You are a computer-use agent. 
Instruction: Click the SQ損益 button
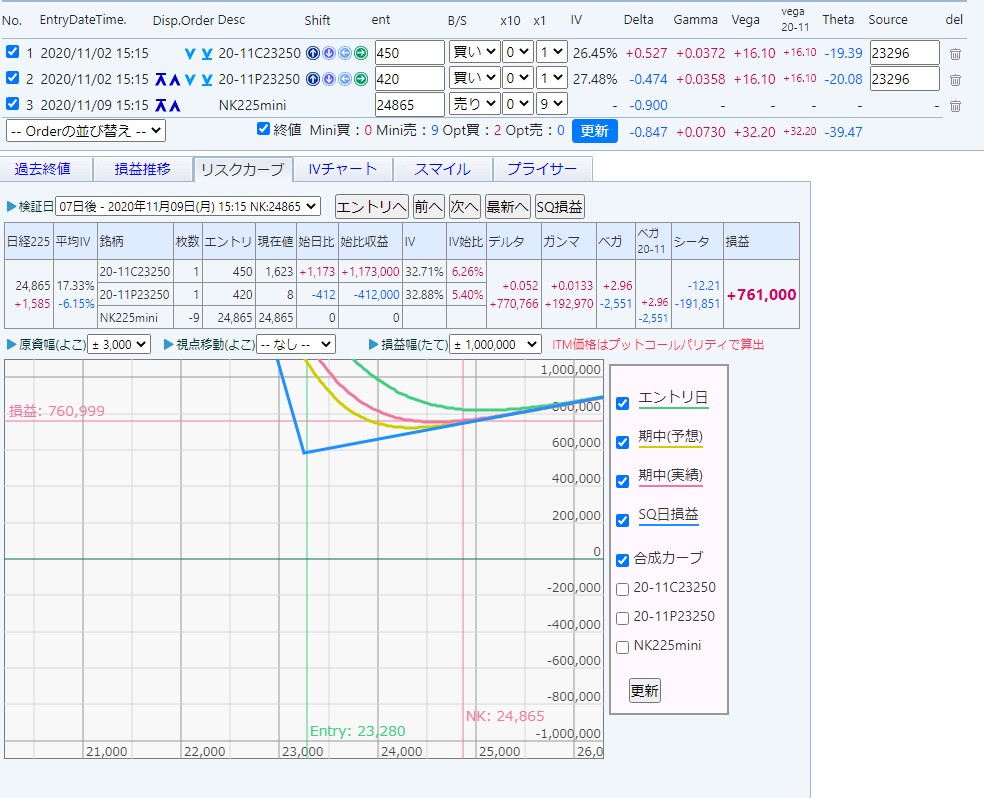[x=560, y=206]
